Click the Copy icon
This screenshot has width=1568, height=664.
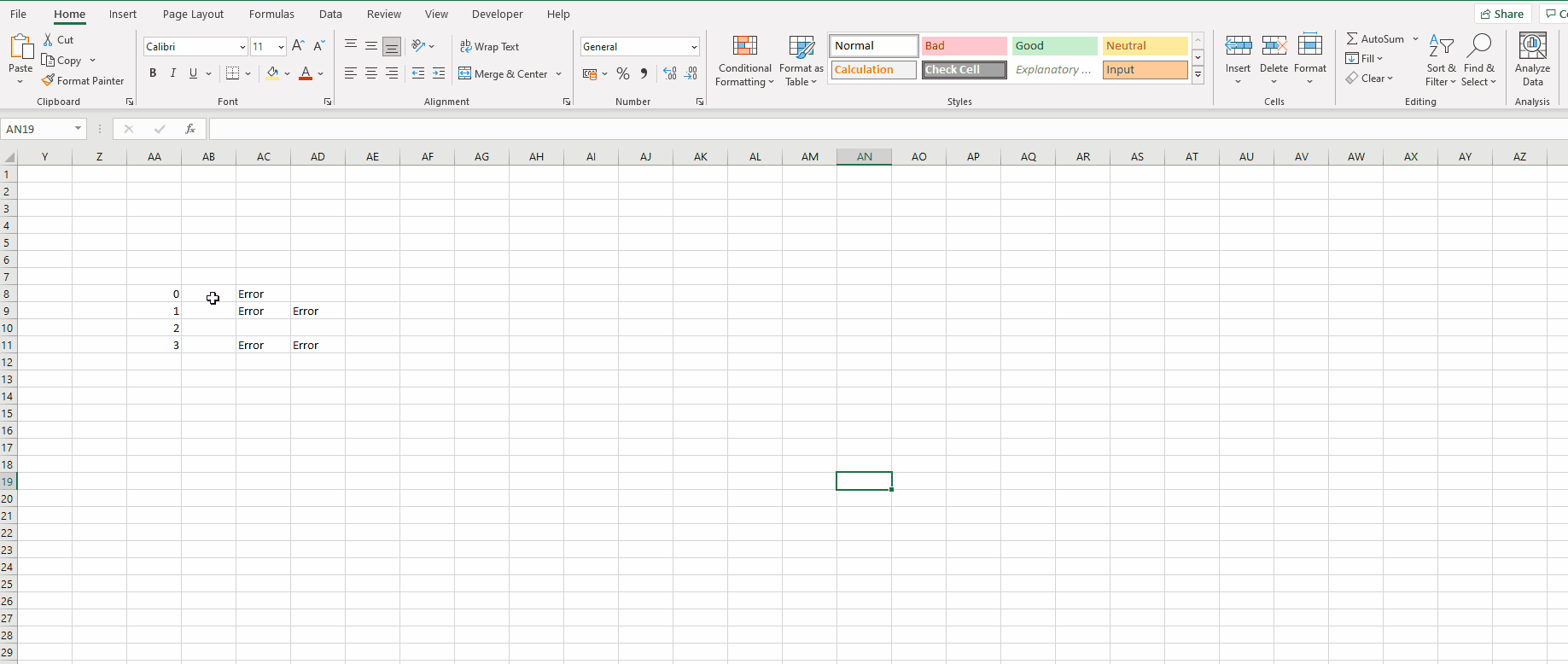49,60
